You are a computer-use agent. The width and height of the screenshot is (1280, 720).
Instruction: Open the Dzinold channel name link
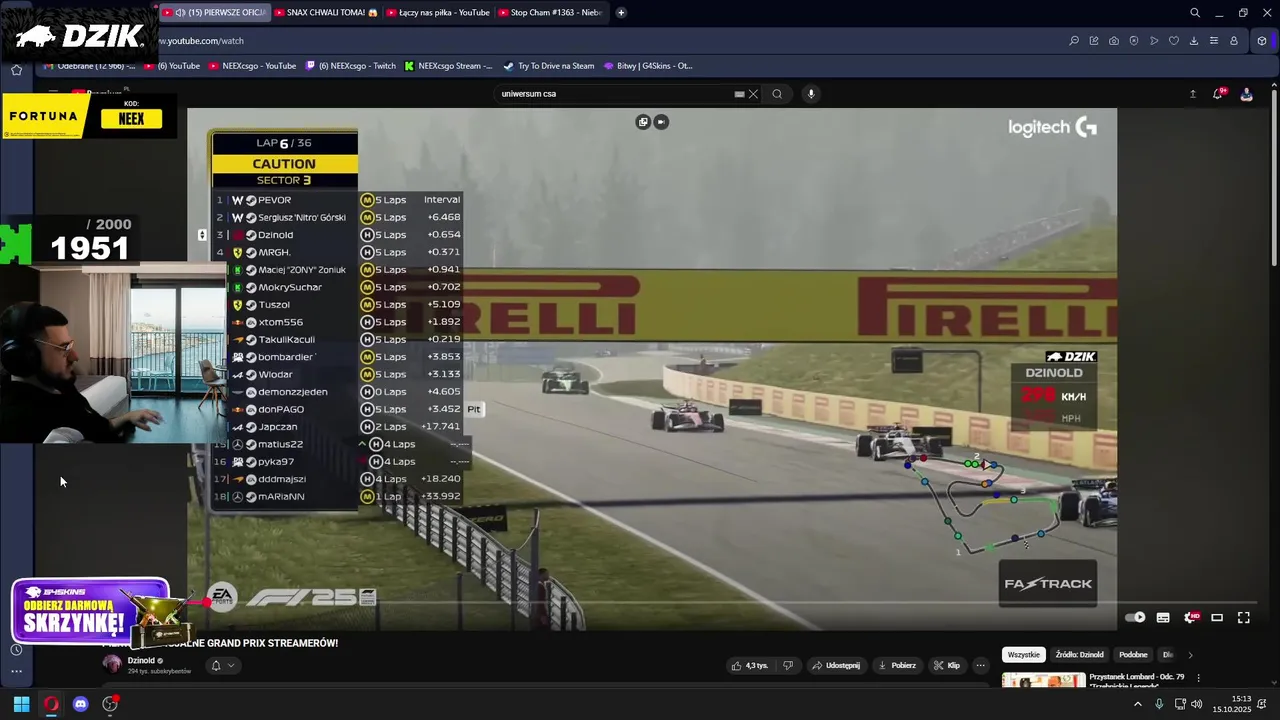(x=141, y=660)
